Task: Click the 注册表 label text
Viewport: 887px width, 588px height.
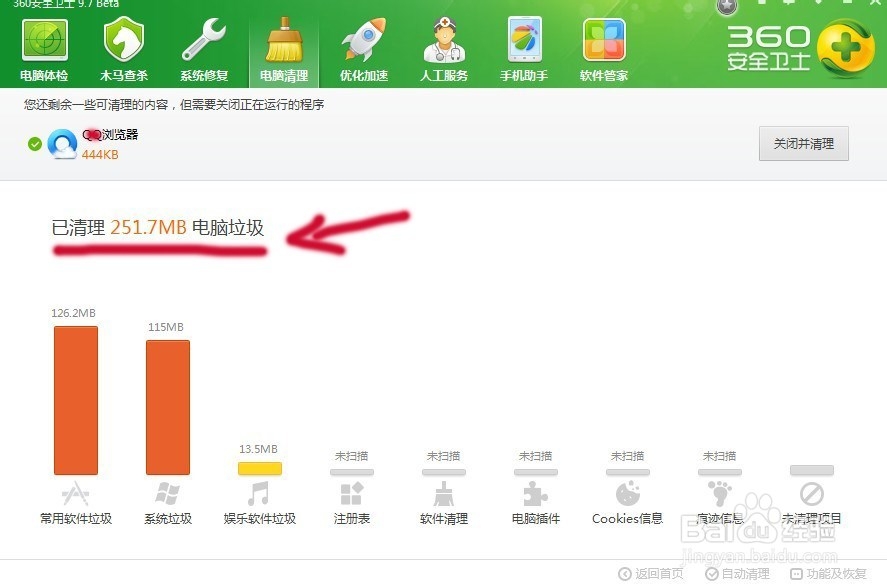Action: [x=352, y=518]
